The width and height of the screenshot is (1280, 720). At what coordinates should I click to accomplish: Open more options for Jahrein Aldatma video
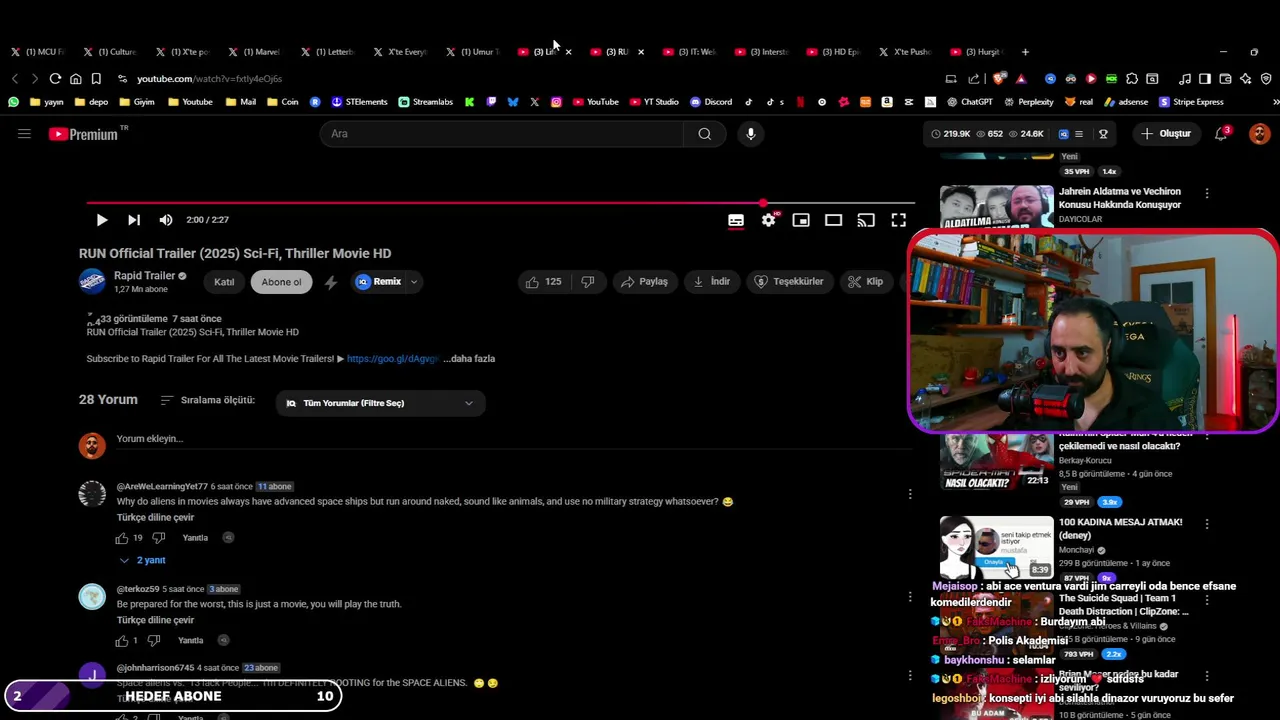click(x=1207, y=194)
